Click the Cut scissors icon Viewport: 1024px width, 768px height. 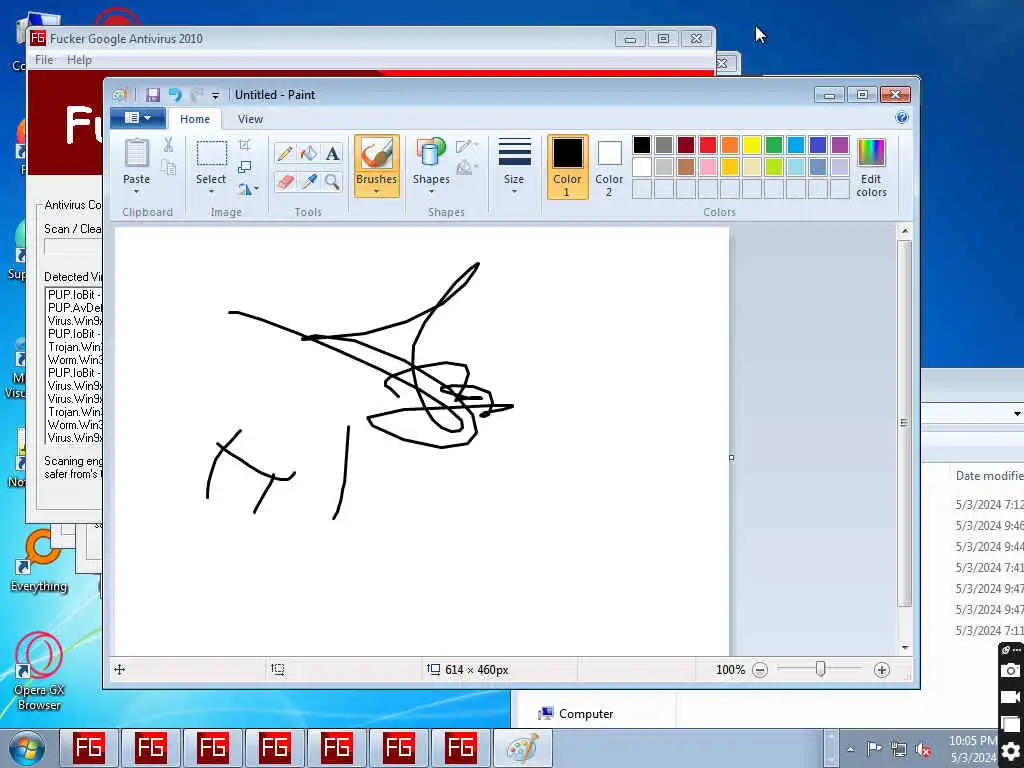click(168, 145)
